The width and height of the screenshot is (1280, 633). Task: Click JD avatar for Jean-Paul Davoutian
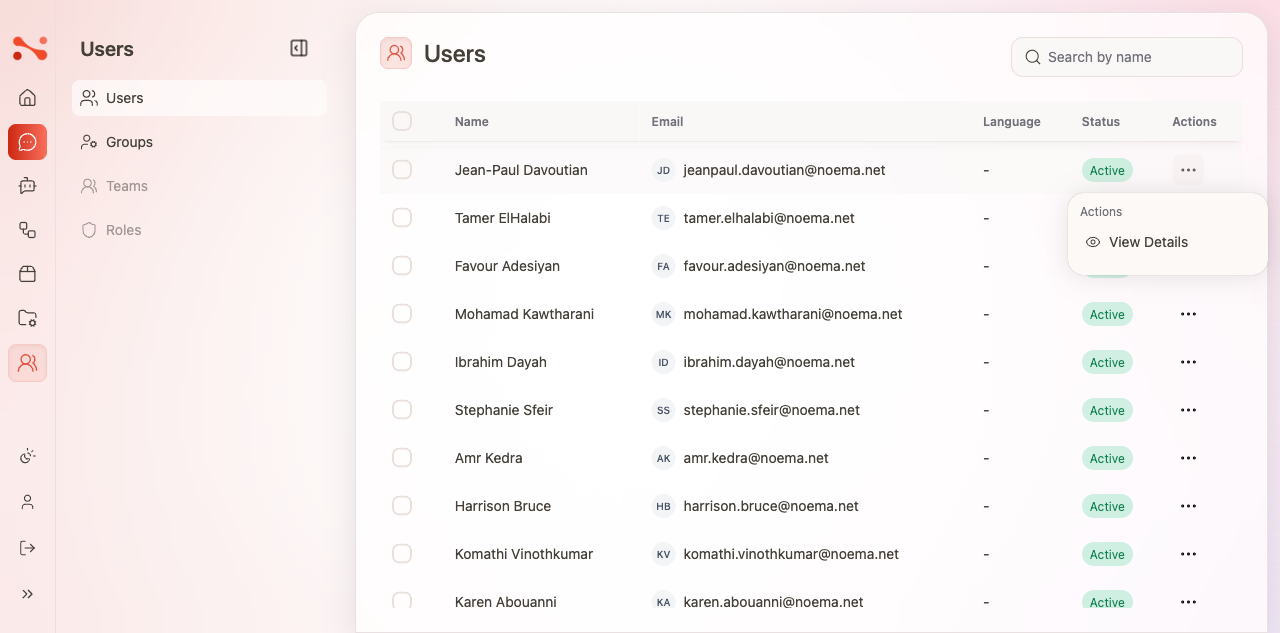coord(663,170)
